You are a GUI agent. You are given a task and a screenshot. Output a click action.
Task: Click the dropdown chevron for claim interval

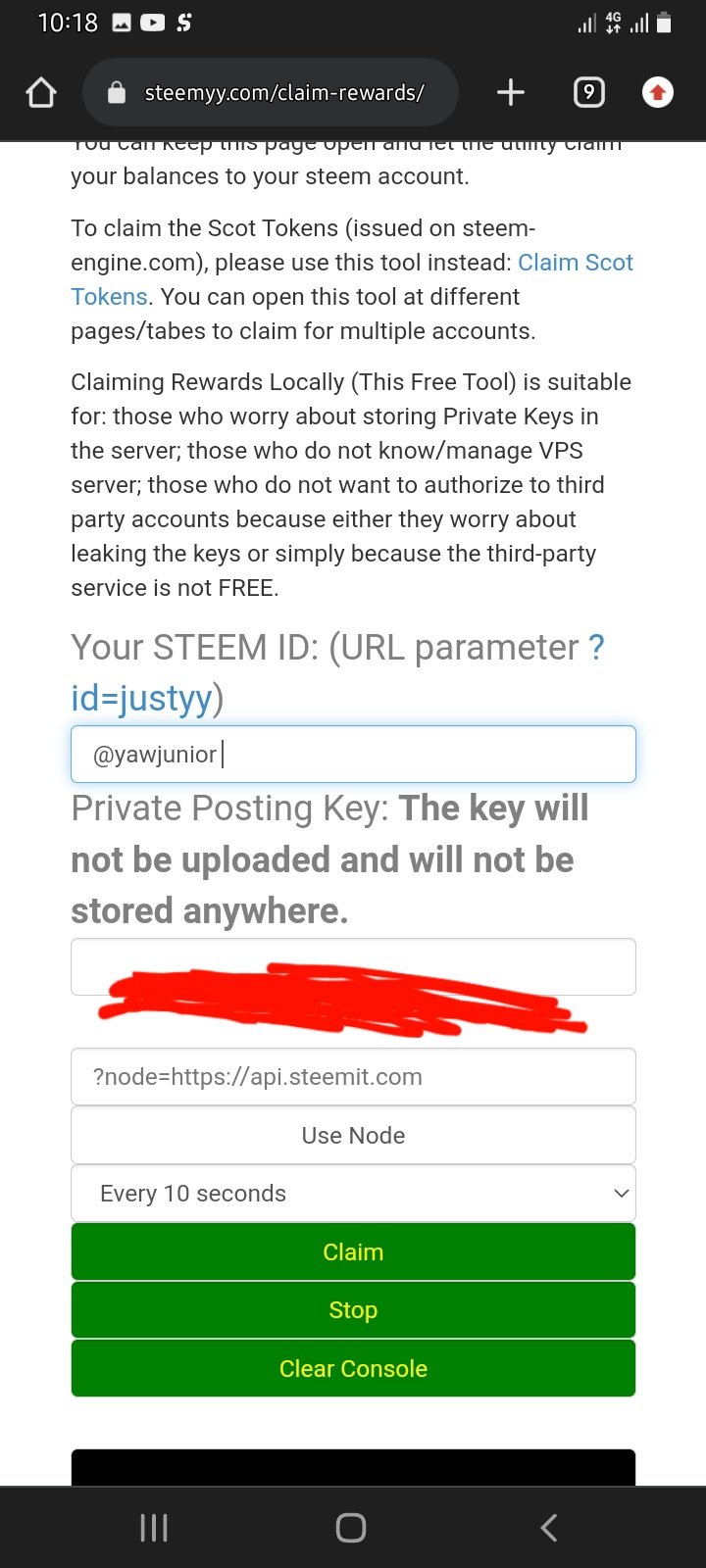point(620,1194)
